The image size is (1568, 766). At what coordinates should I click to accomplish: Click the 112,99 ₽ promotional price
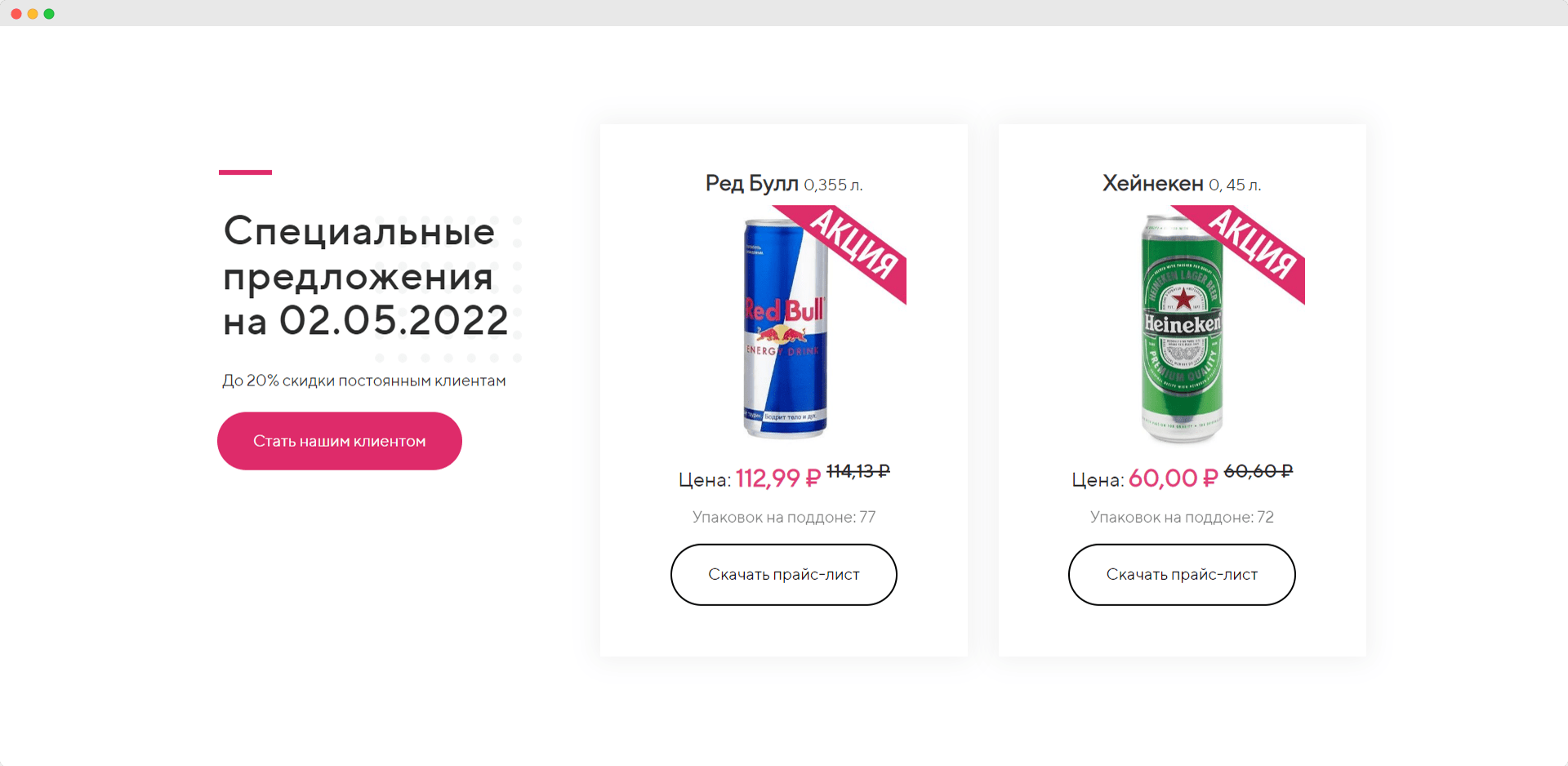click(x=778, y=478)
